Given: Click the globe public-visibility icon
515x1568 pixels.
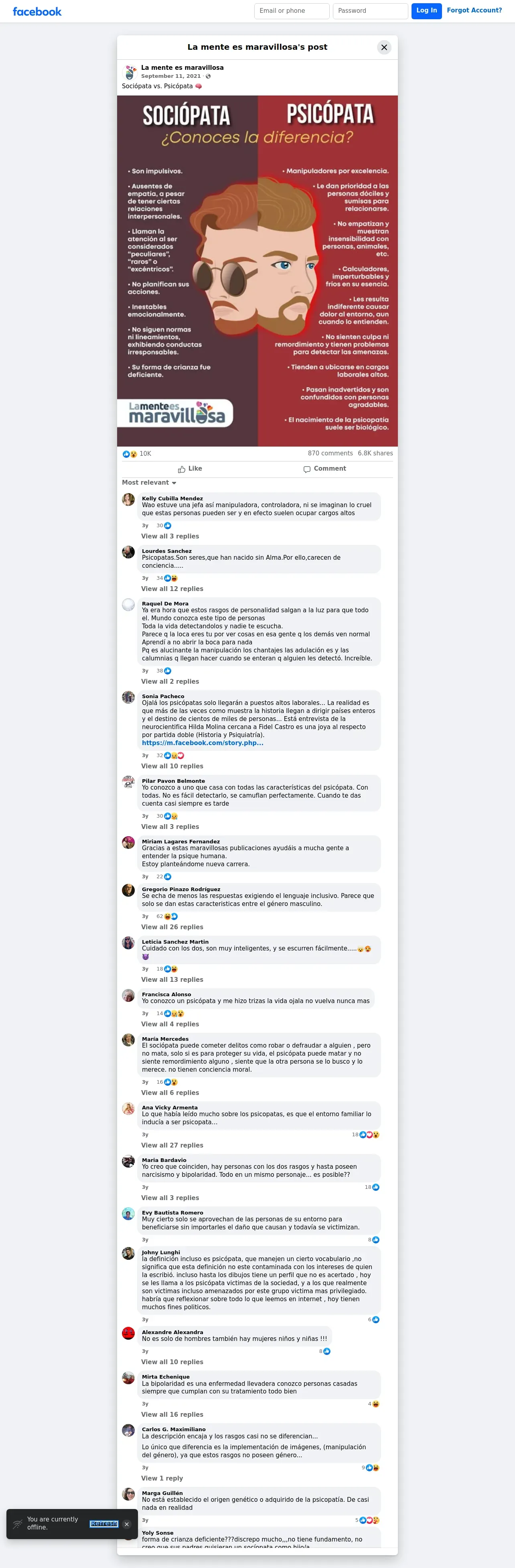Looking at the screenshot, I should pyautogui.click(x=208, y=77).
